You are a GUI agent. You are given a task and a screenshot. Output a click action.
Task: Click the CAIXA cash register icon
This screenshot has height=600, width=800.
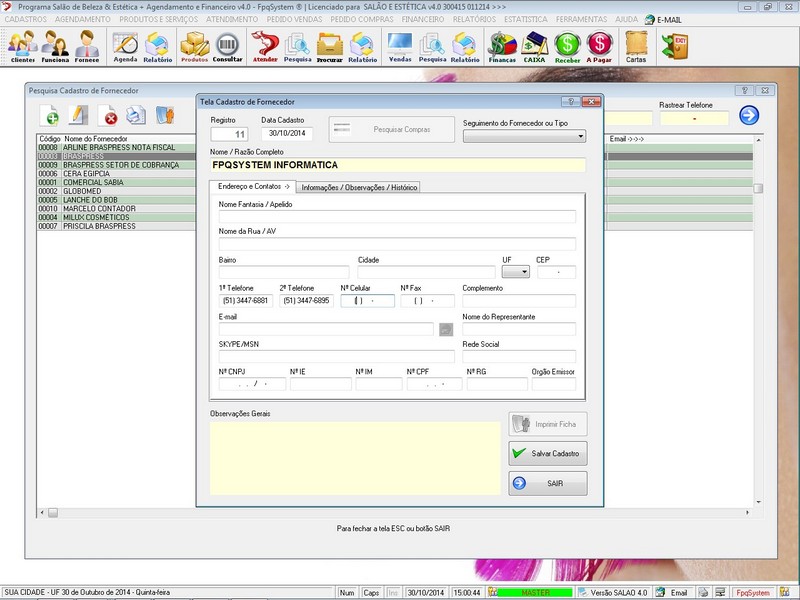tap(535, 46)
